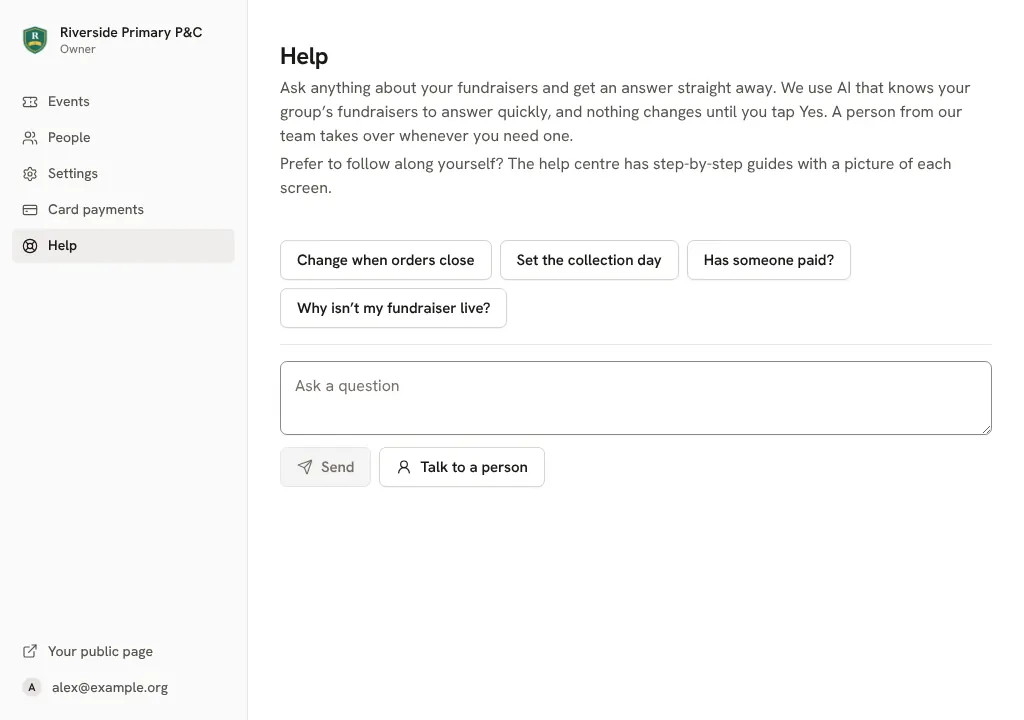Click the Riverside Primary P&C group name

click(x=131, y=32)
